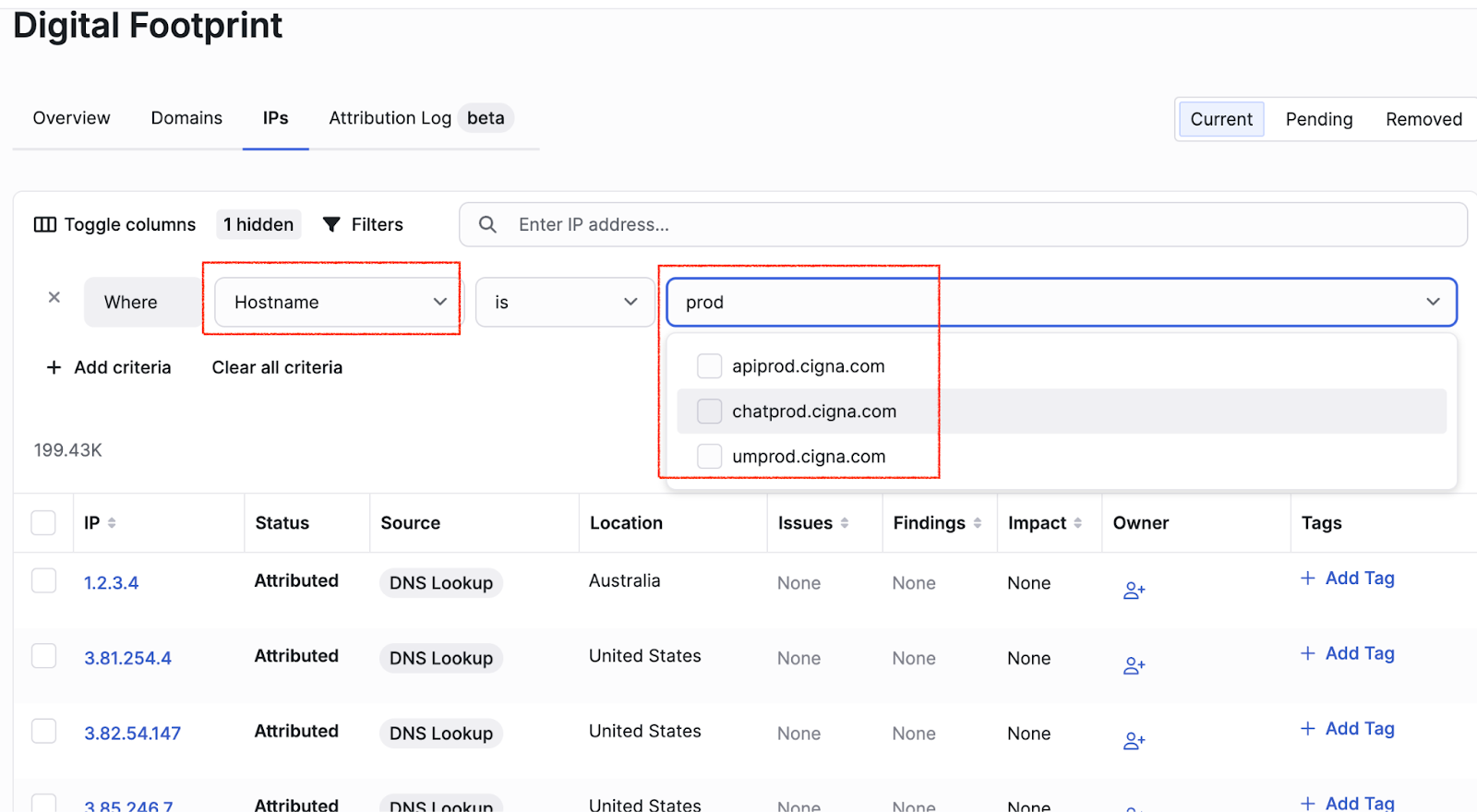Image resolution: width=1477 pixels, height=812 pixels.
Task: Click the Where label
Action: coord(130,303)
